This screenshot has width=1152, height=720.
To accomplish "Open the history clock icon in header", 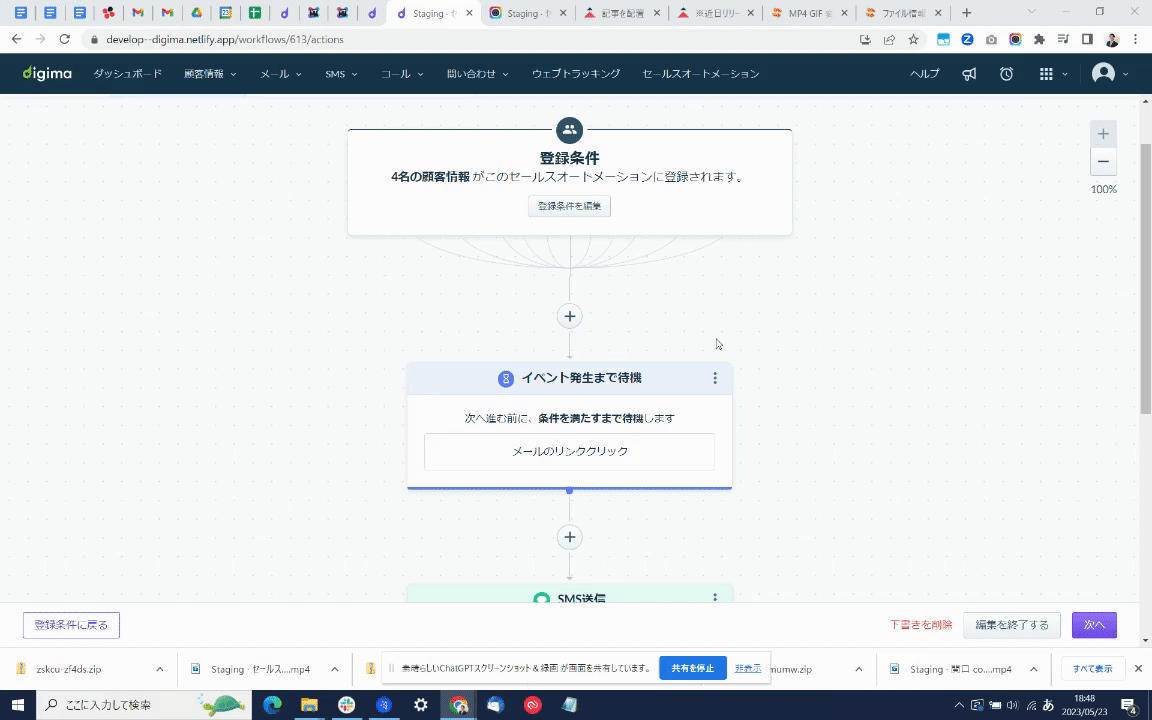I will click(1006, 73).
